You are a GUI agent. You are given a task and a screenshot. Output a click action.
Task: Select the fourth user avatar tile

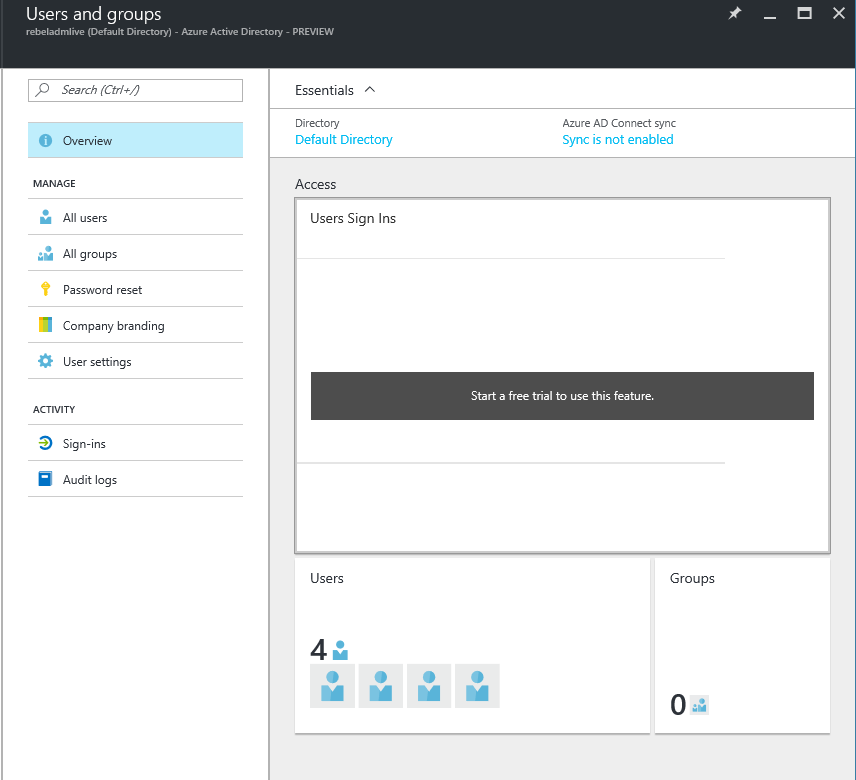pos(477,686)
